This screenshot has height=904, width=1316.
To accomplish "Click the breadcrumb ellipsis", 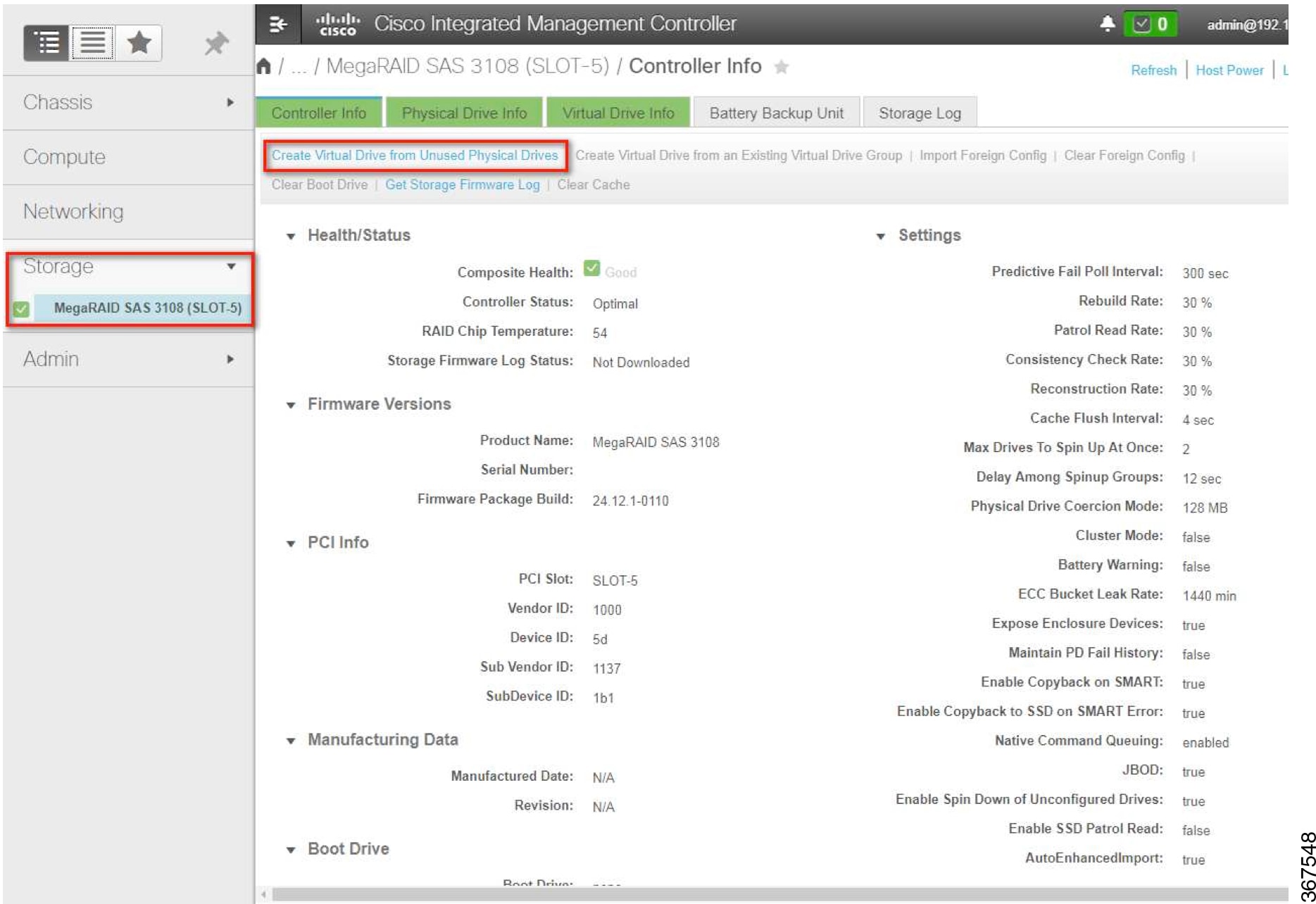I will pyautogui.click(x=299, y=67).
